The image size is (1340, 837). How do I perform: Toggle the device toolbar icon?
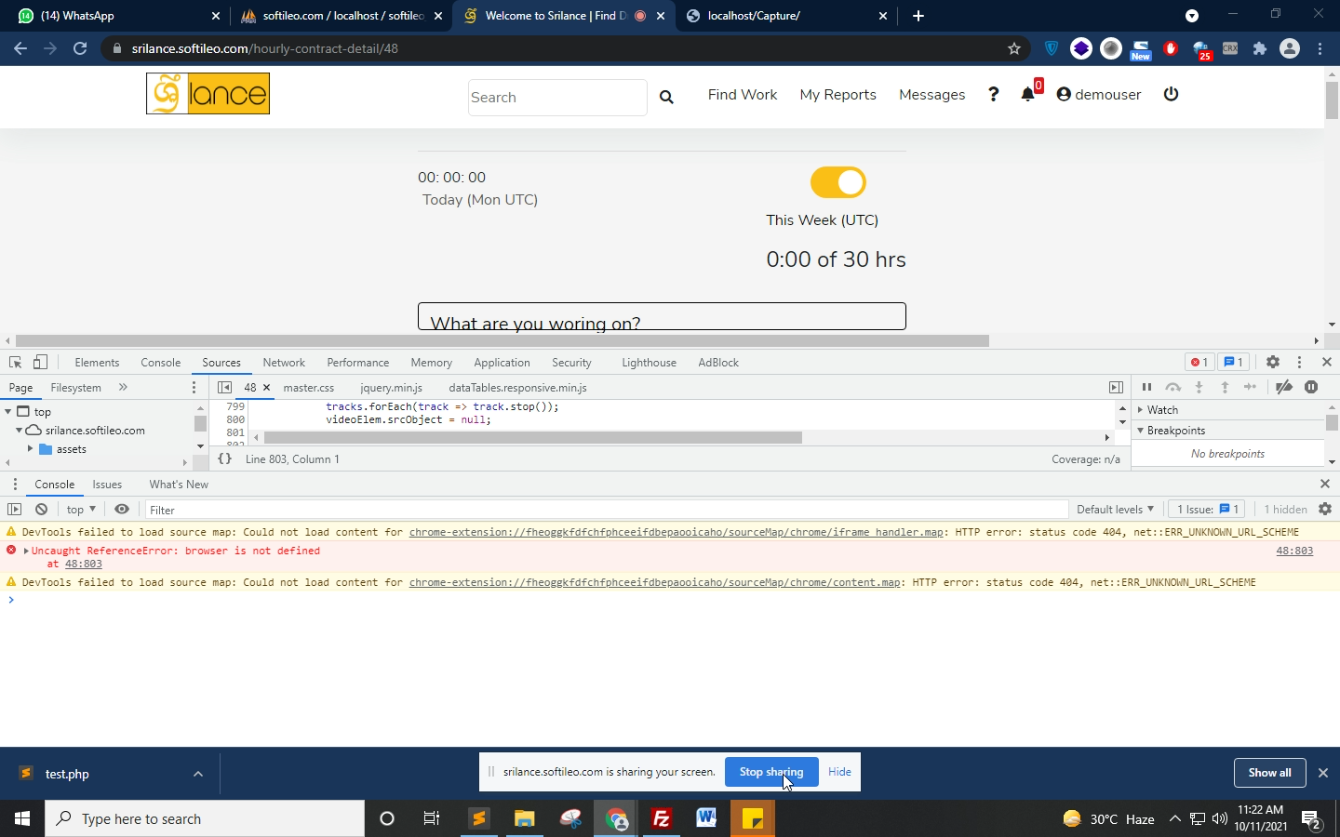(x=40, y=362)
